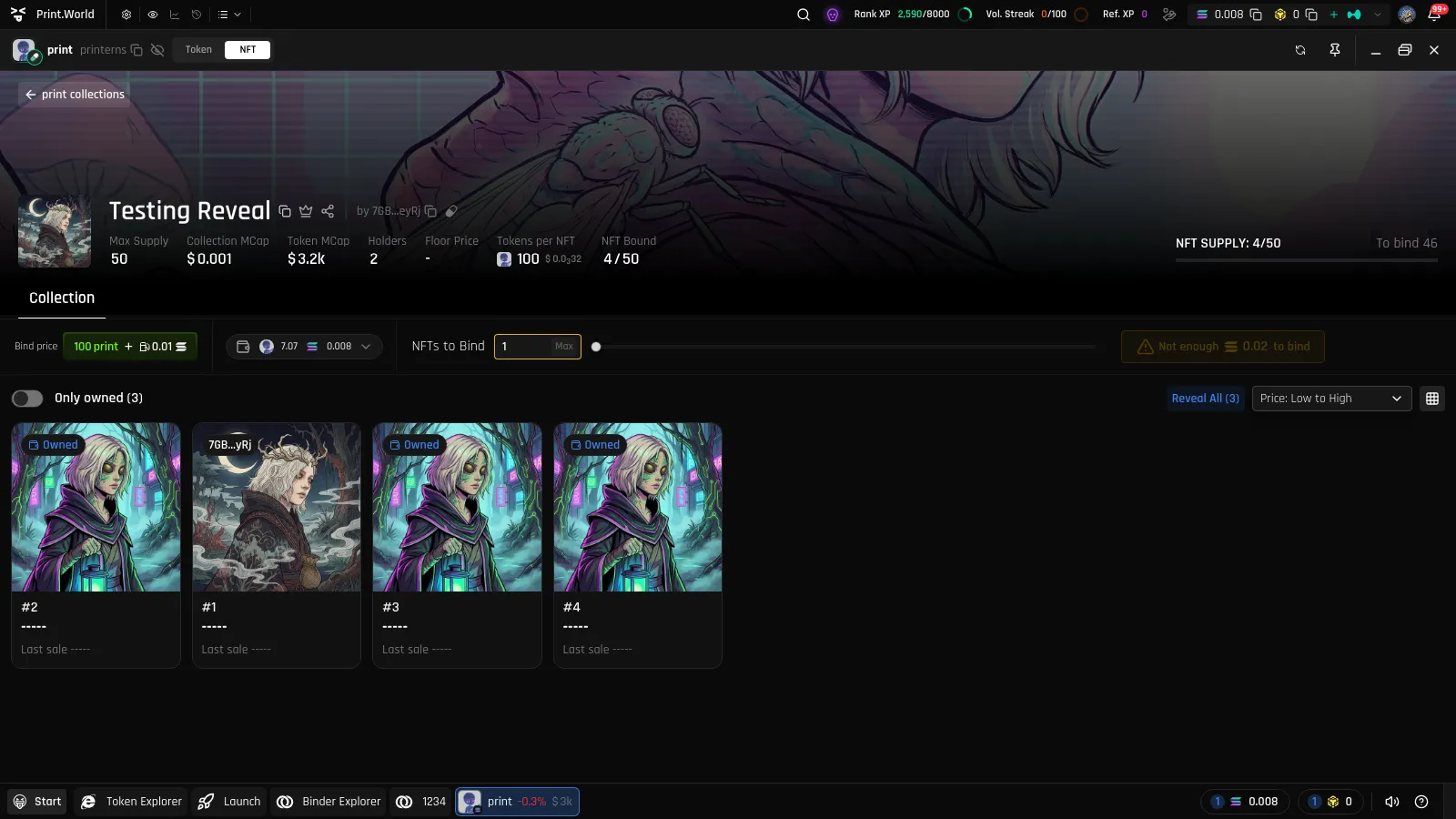1456x819 pixels.
Task: Go back to print collections
Action: (75, 95)
